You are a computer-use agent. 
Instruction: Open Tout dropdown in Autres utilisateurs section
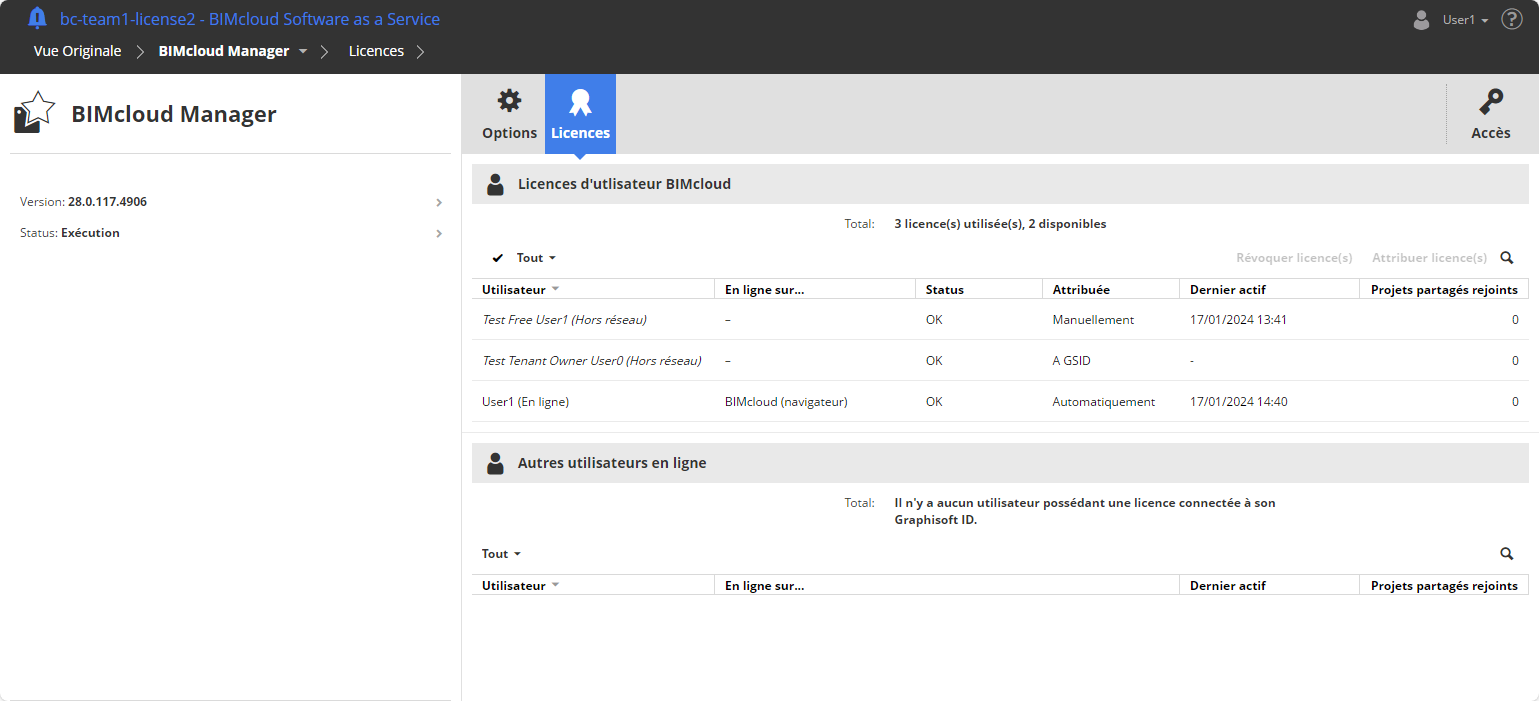pyautogui.click(x=501, y=554)
